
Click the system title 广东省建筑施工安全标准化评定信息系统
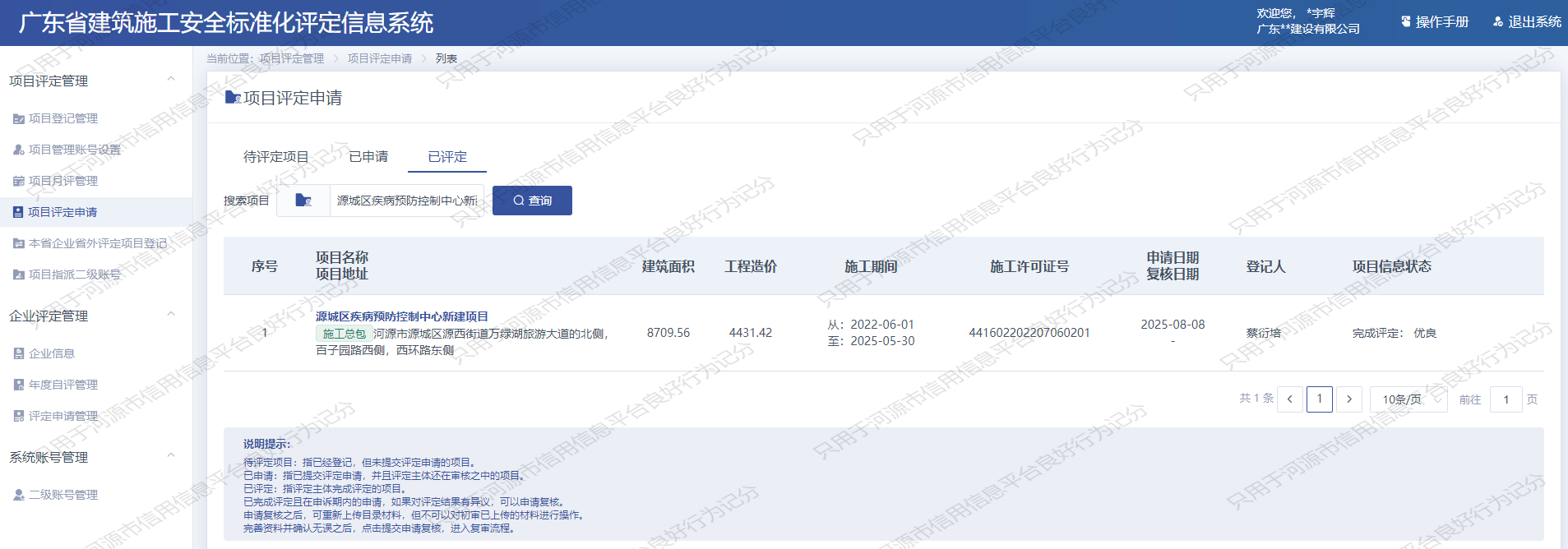click(x=226, y=23)
